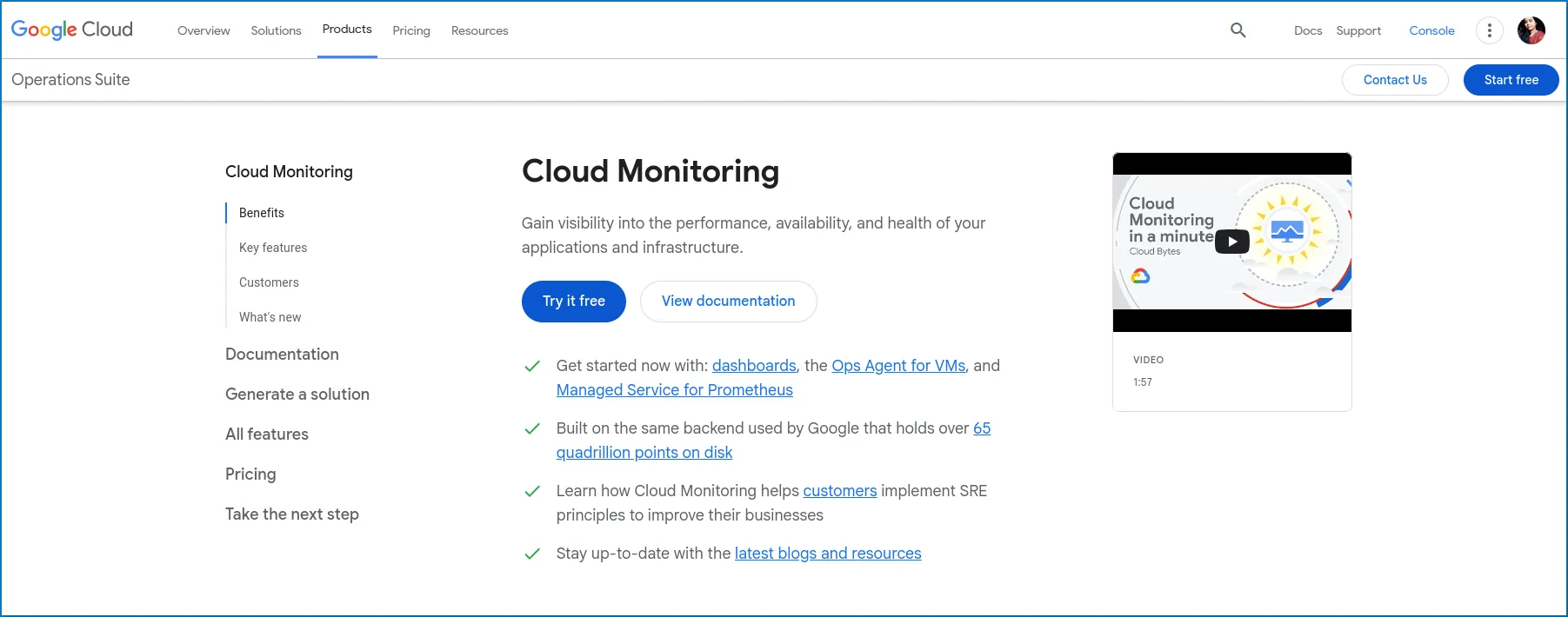The height and width of the screenshot is (617, 1568).
Task: Click the VIDEO label on the card
Action: point(1148,360)
